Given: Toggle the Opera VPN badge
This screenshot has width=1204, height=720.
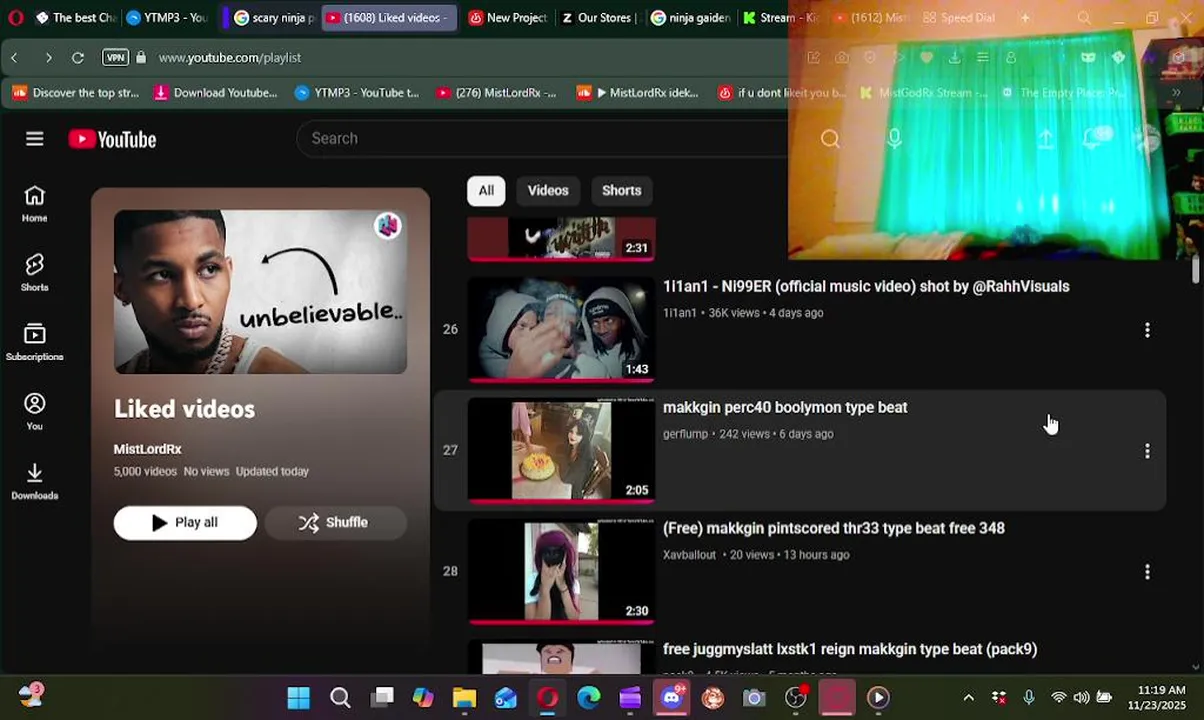Looking at the screenshot, I should [116, 58].
